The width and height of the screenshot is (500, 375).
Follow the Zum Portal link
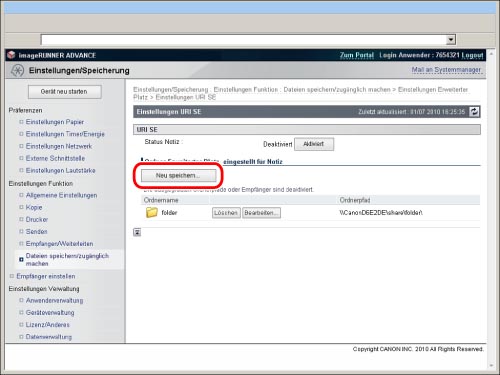(357, 55)
